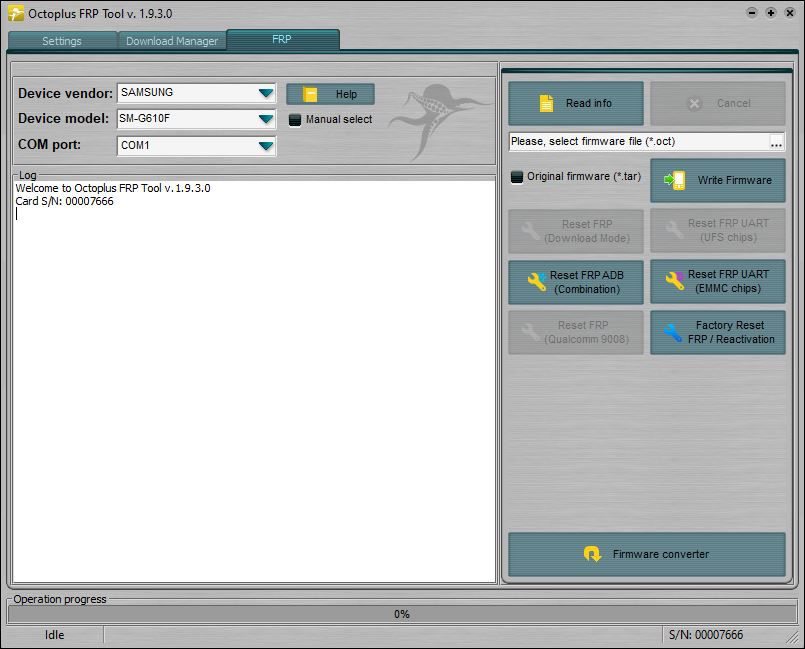Click the wrench icon on Reset FRP ADB

pos(537,281)
